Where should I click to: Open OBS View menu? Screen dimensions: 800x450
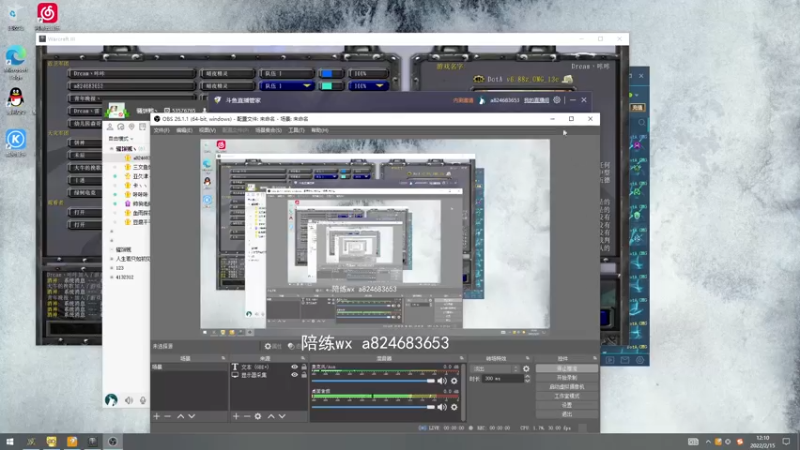pyautogui.click(x=207, y=131)
